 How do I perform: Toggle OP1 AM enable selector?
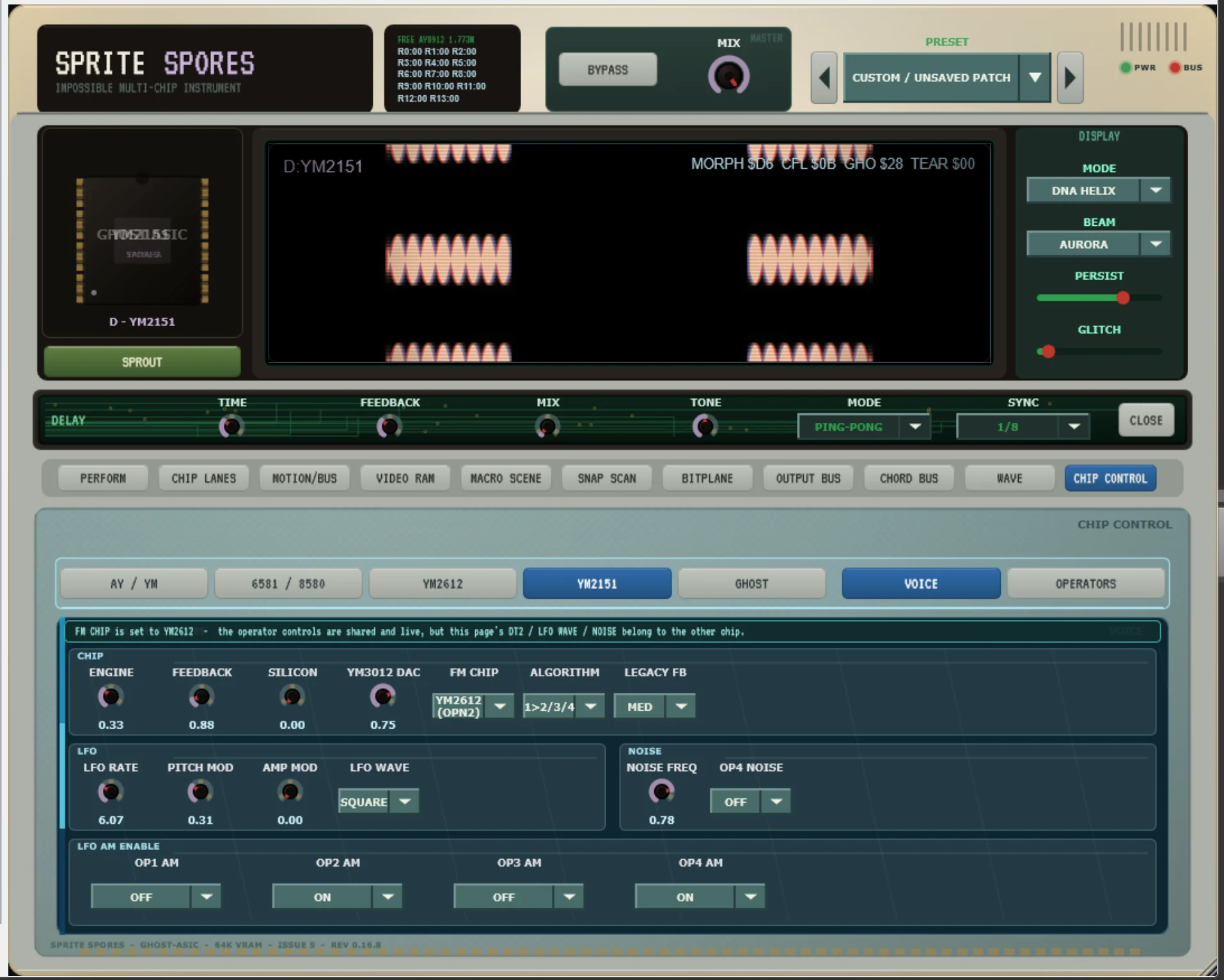point(156,897)
